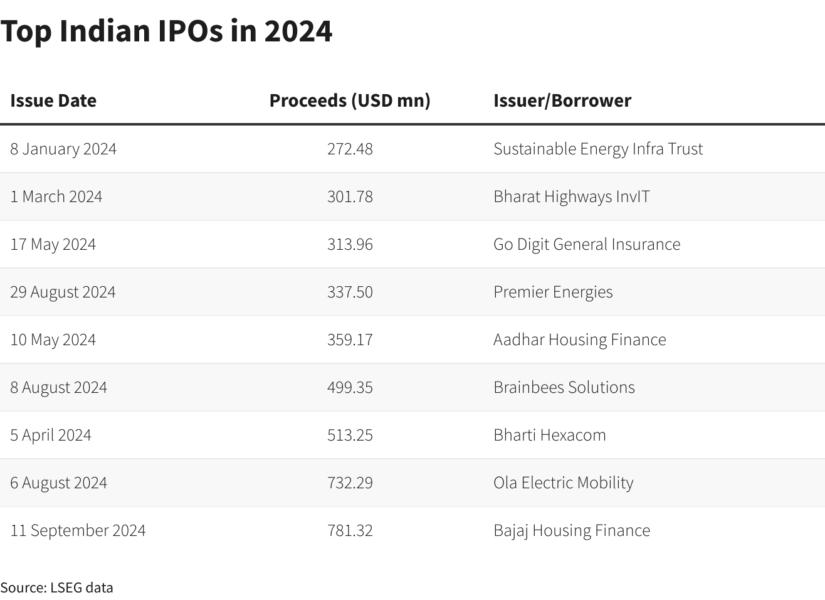The width and height of the screenshot is (825, 600).
Task: Select the 5 April 2024 date cell
Action: [51, 435]
